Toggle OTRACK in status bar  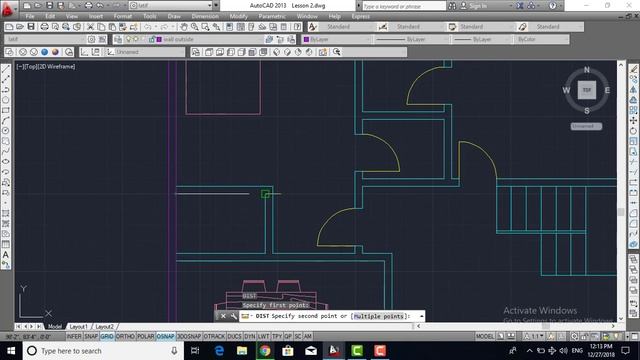click(x=214, y=336)
